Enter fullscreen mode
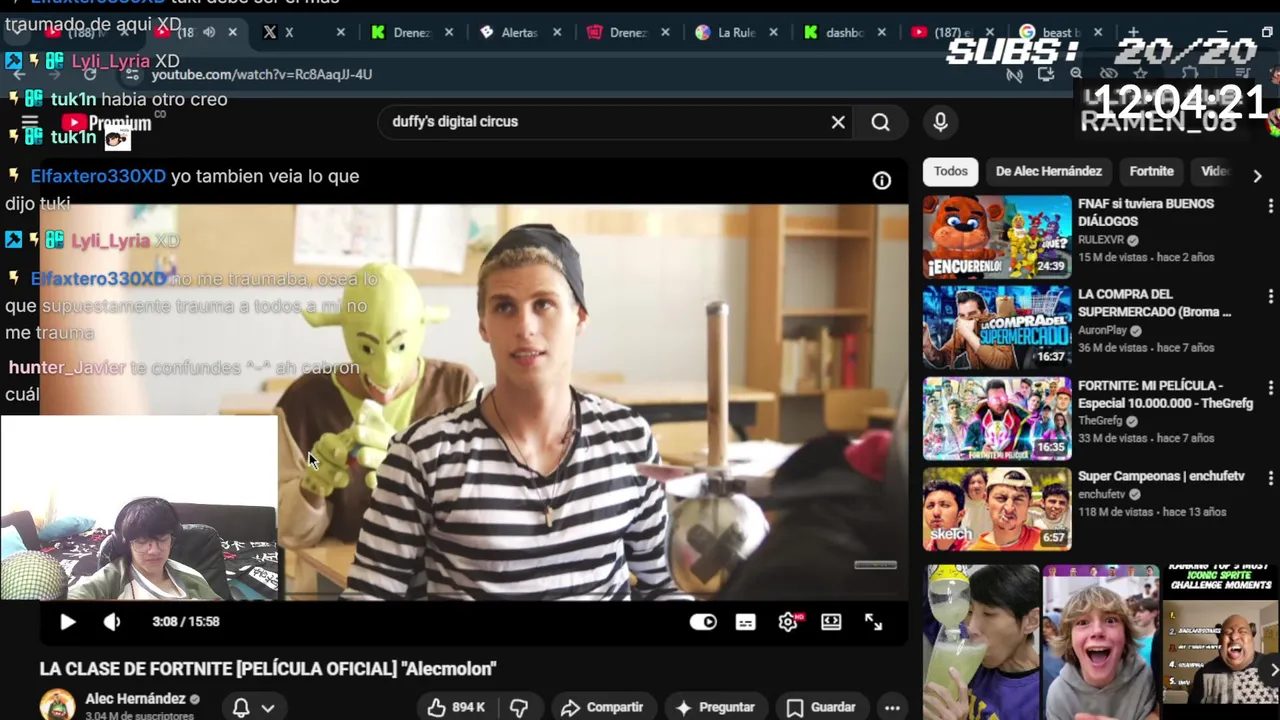 tap(874, 622)
